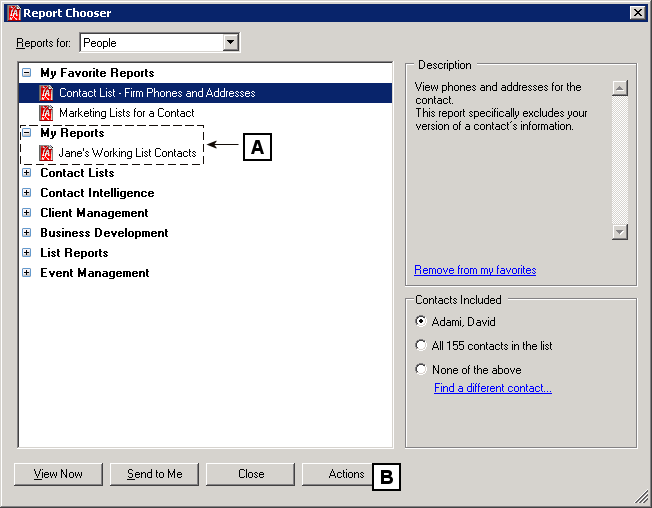Click the Find a different contact link
This screenshot has height=508, width=652.
point(493,388)
